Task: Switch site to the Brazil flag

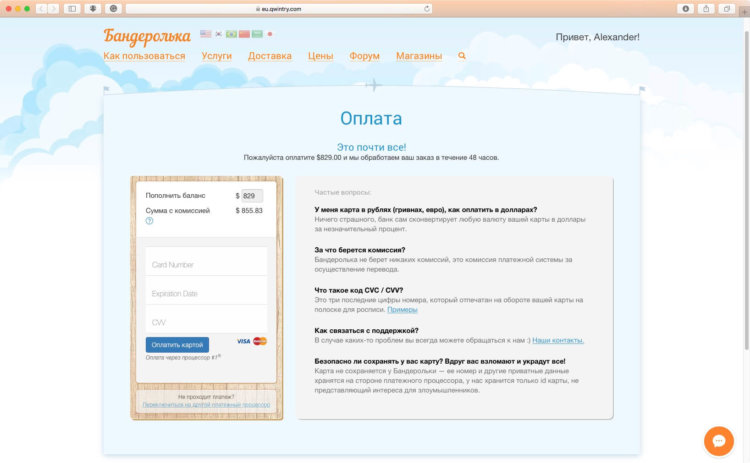Action: tap(232, 34)
